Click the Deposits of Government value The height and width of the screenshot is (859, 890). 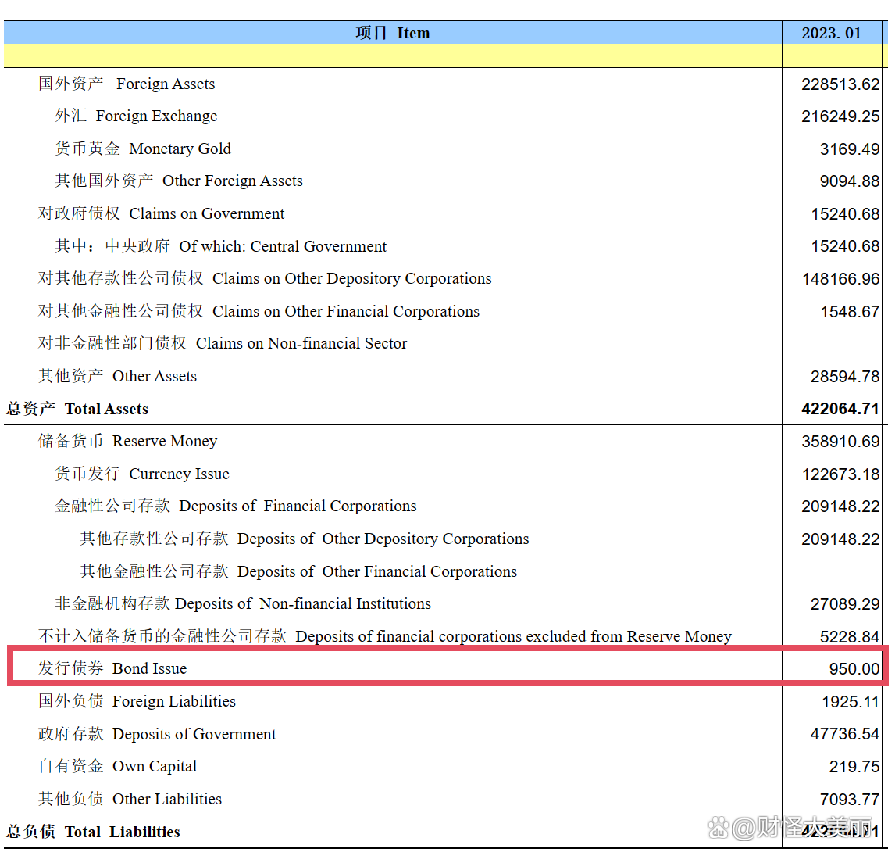845,734
